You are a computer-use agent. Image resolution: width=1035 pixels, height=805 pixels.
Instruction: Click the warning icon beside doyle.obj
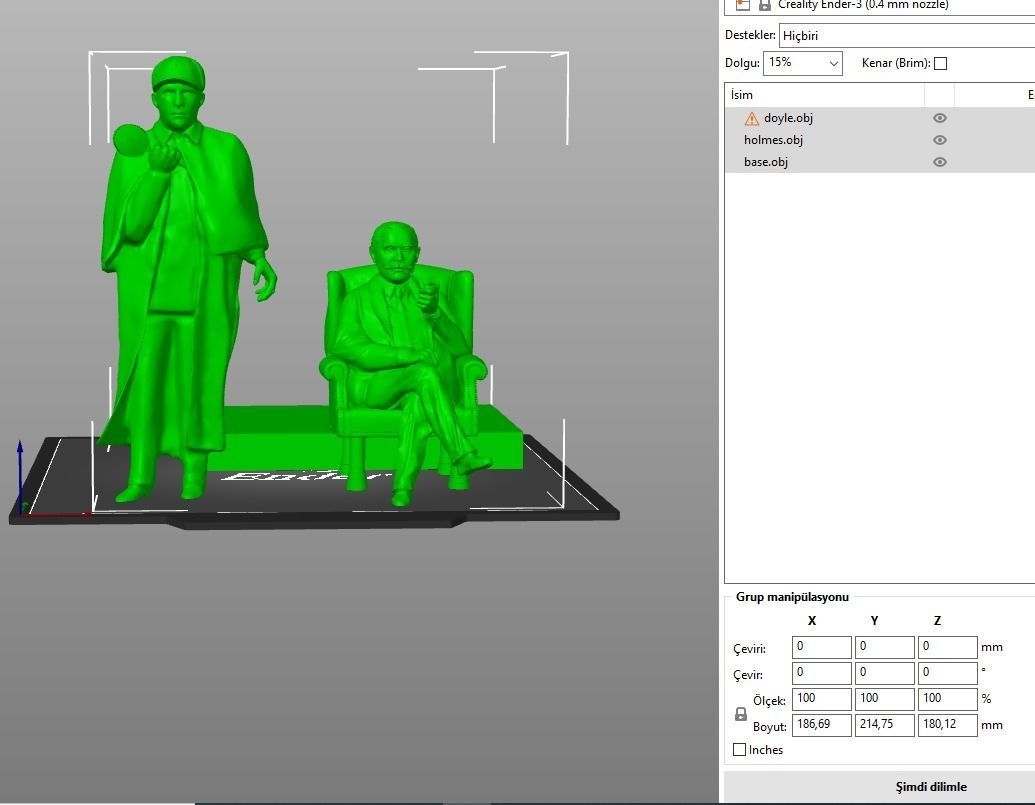751,119
